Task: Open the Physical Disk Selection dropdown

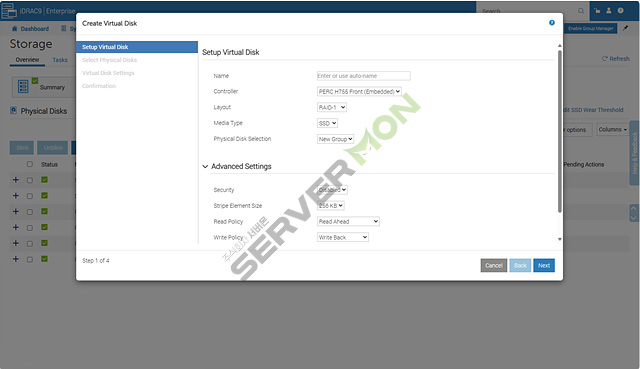Action: pyautogui.click(x=336, y=139)
